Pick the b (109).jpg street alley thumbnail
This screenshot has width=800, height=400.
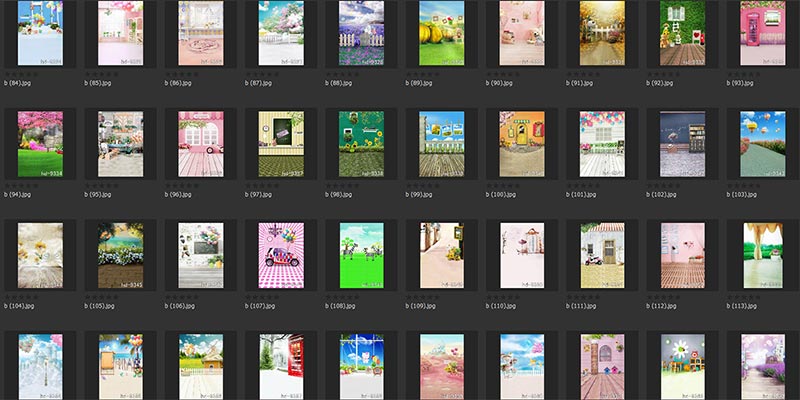[x=442, y=255]
